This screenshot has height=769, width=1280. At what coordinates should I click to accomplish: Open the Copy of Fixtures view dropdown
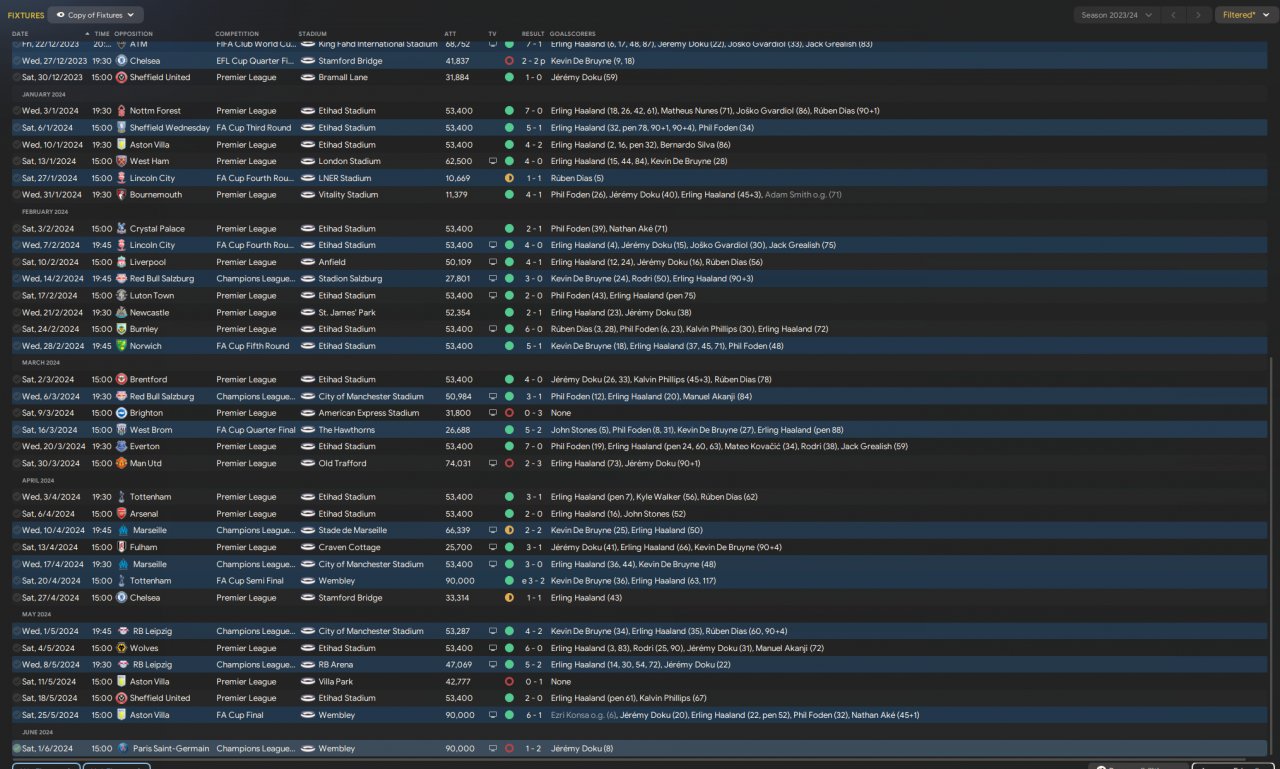coord(96,15)
